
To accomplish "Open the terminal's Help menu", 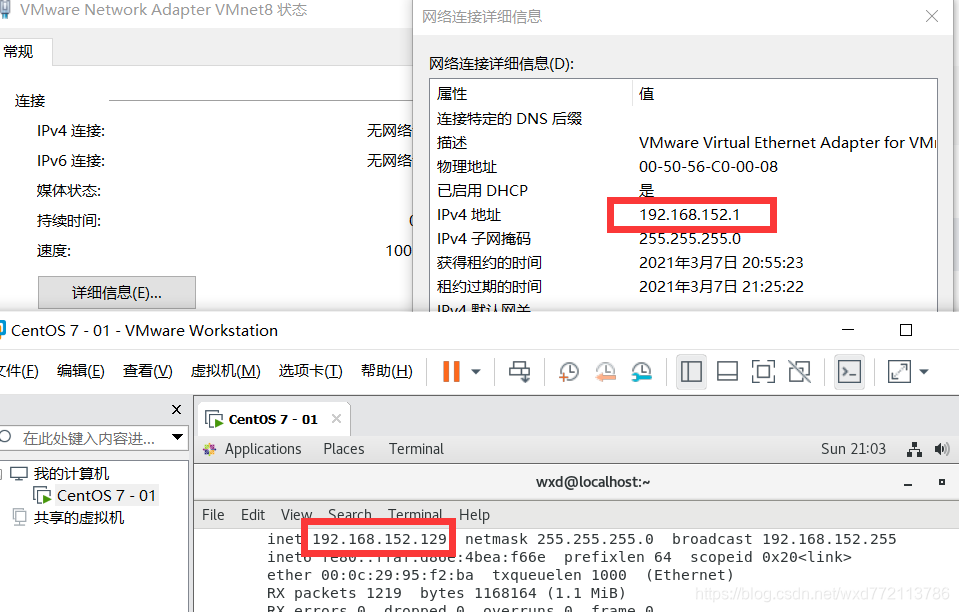I will [x=474, y=515].
